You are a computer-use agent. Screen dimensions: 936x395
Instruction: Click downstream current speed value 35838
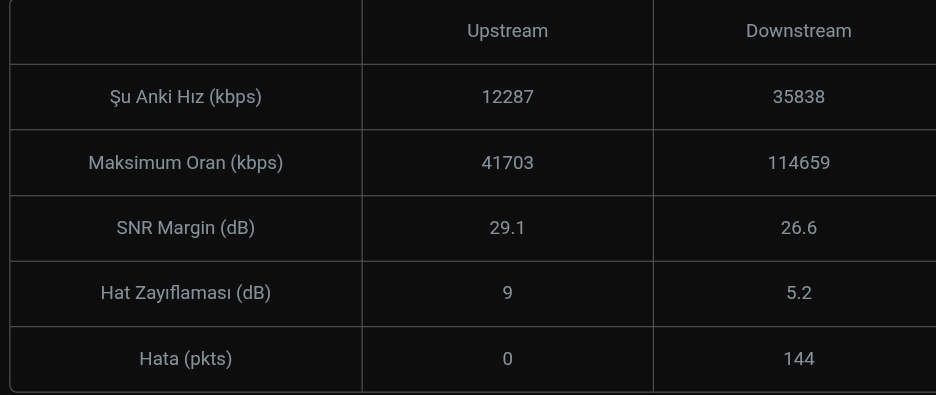pyautogui.click(x=799, y=97)
